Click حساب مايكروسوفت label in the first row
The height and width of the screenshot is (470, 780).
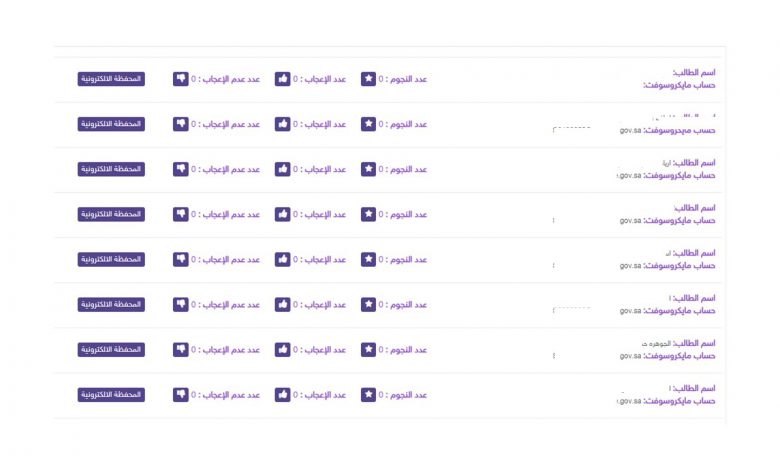point(680,86)
